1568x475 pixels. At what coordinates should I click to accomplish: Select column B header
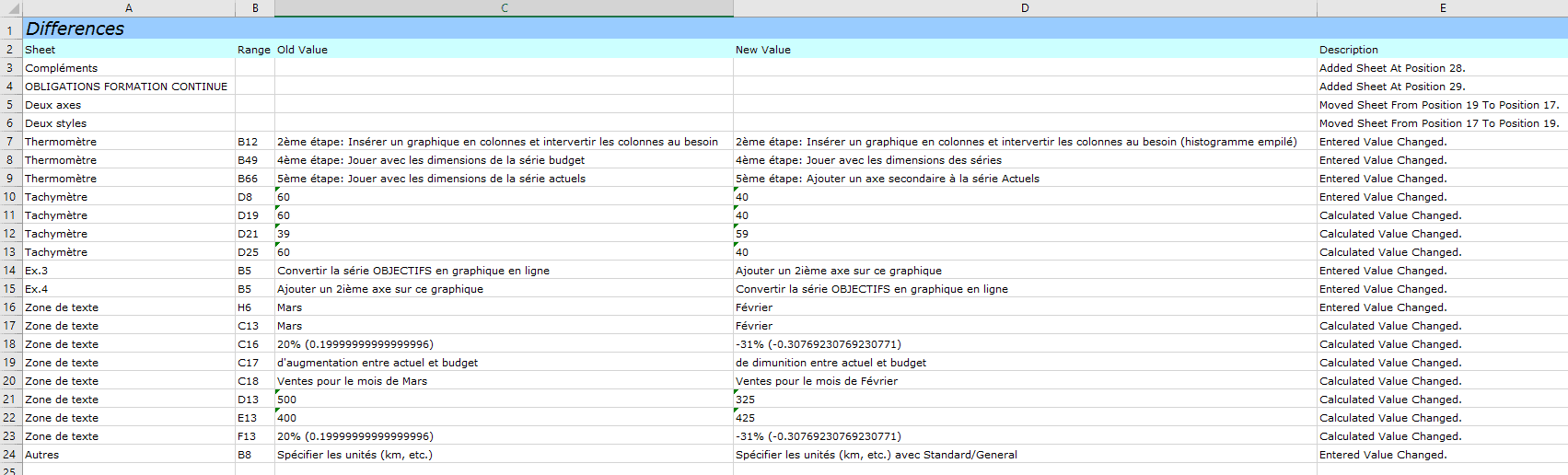click(x=255, y=8)
